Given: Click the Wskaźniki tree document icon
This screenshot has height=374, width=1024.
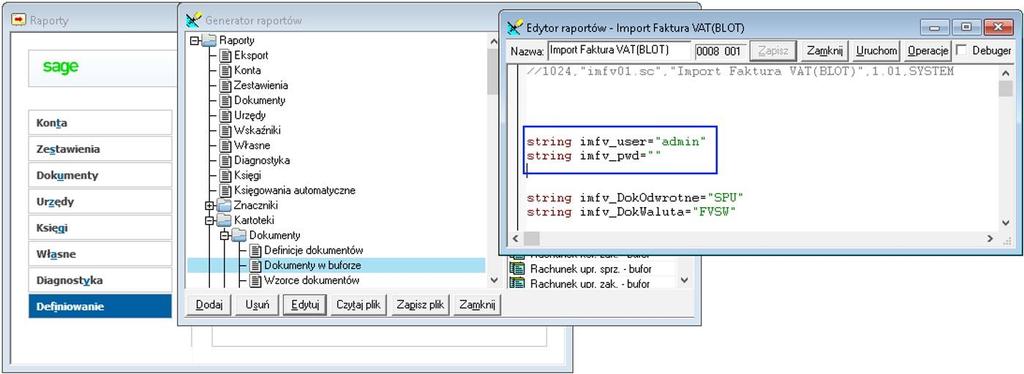Looking at the screenshot, I should coord(225,131).
